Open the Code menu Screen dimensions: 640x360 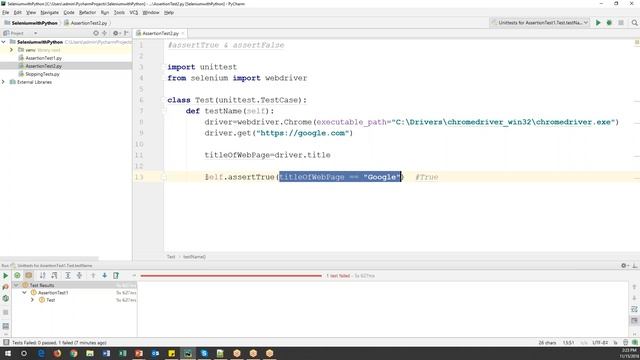[x=69, y=13]
